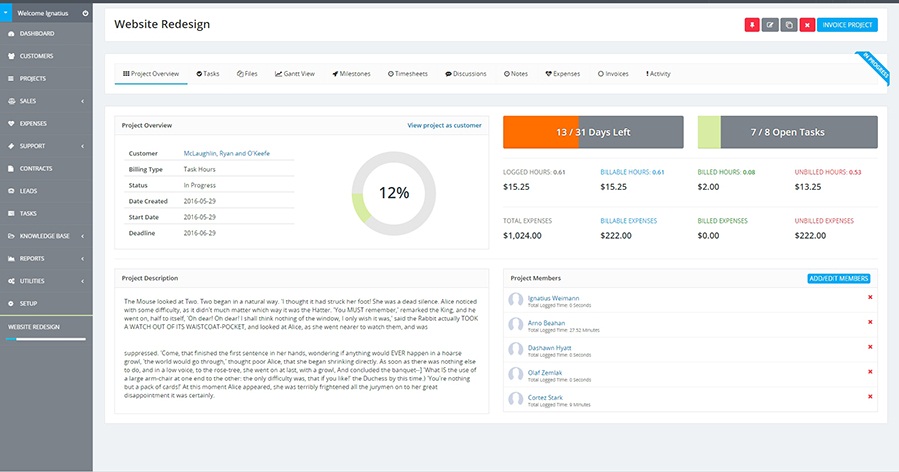Click the sidebar menu toggle at top-left
899x472 pixels.
pos(5,13)
